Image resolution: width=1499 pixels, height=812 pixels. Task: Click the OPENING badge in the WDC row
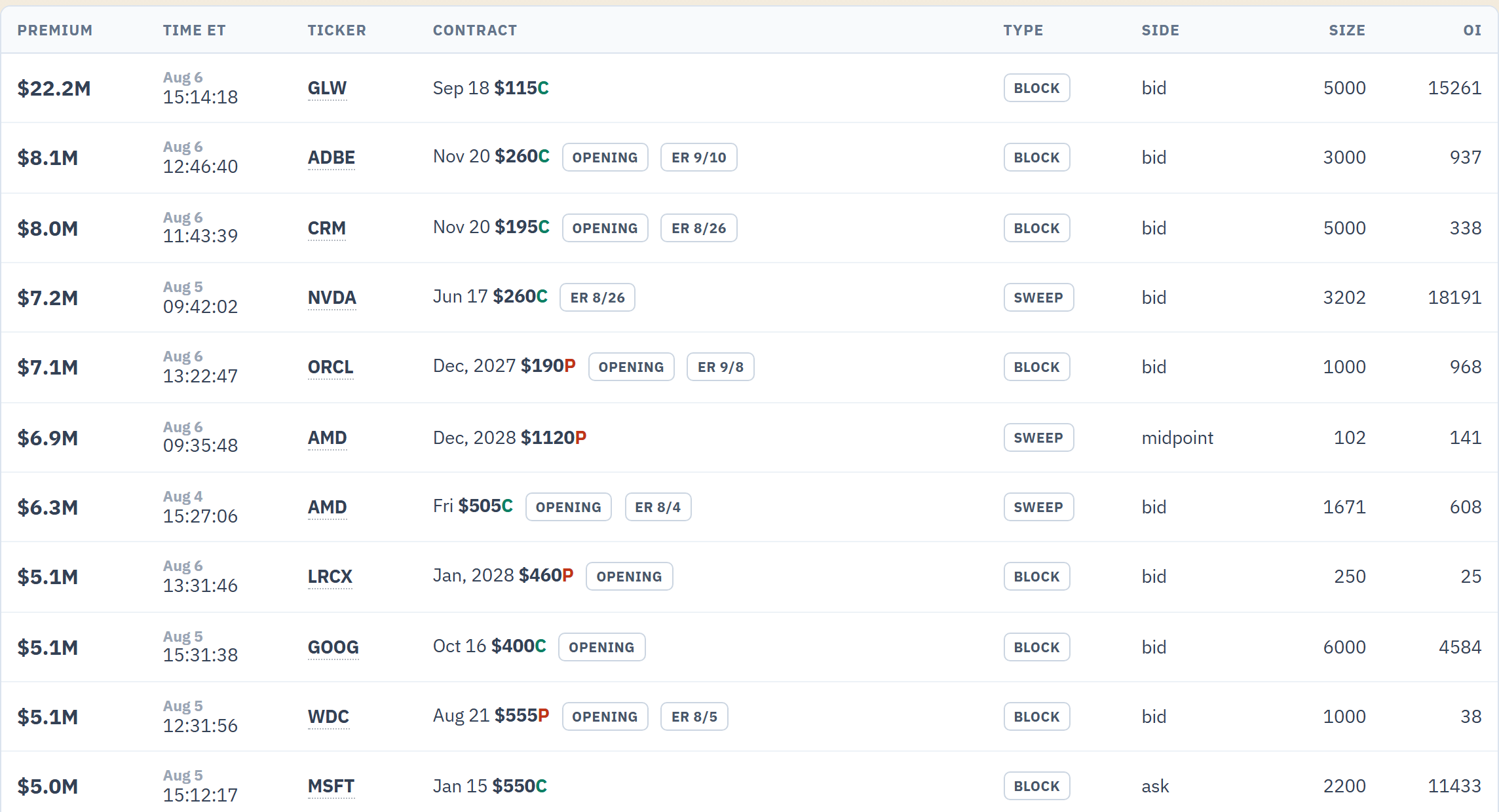pyautogui.click(x=605, y=716)
